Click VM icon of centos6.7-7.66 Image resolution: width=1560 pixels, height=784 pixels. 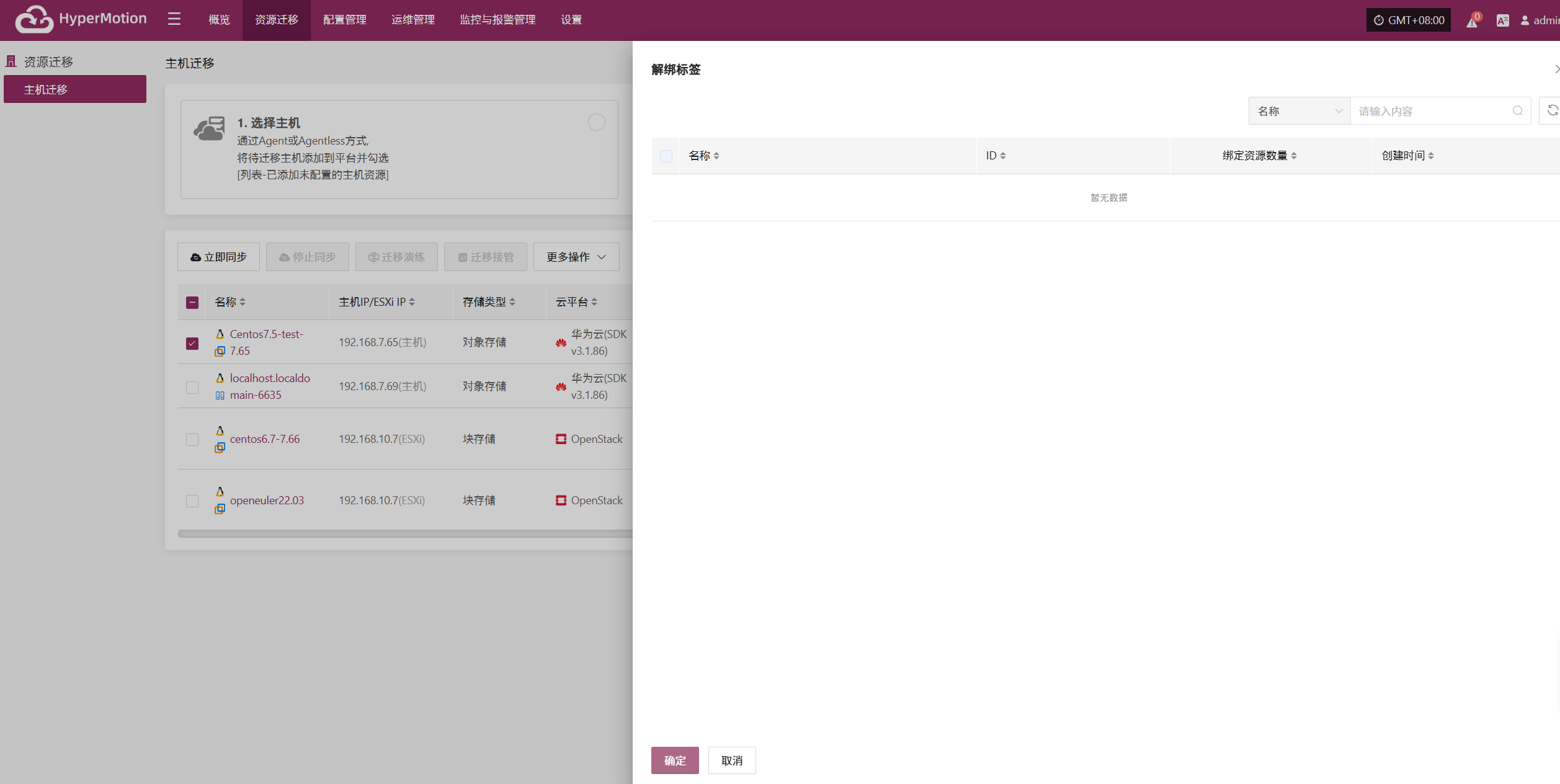point(220,447)
